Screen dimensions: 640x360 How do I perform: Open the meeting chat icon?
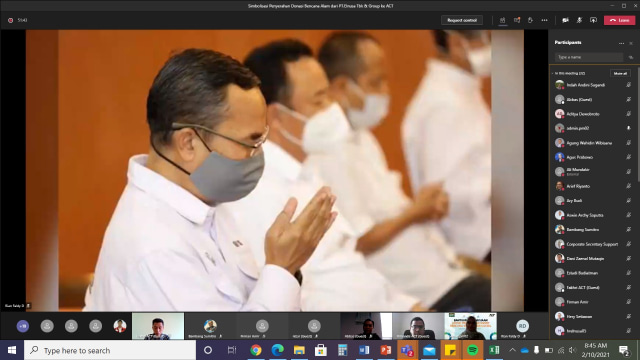point(517,20)
